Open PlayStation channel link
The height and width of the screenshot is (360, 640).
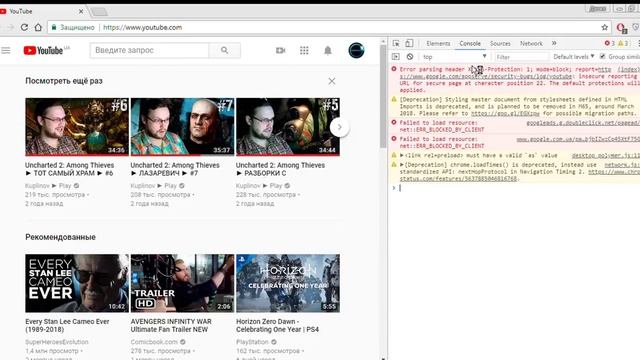[x=252, y=342]
